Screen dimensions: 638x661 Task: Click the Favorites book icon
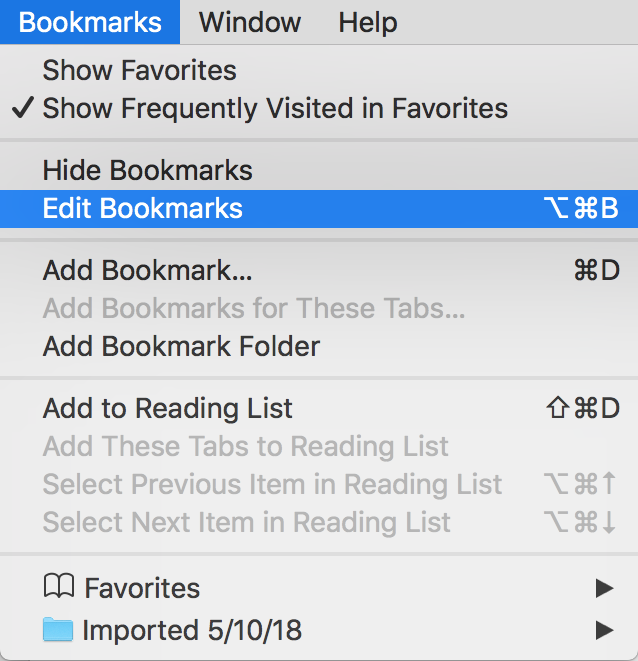59,588
